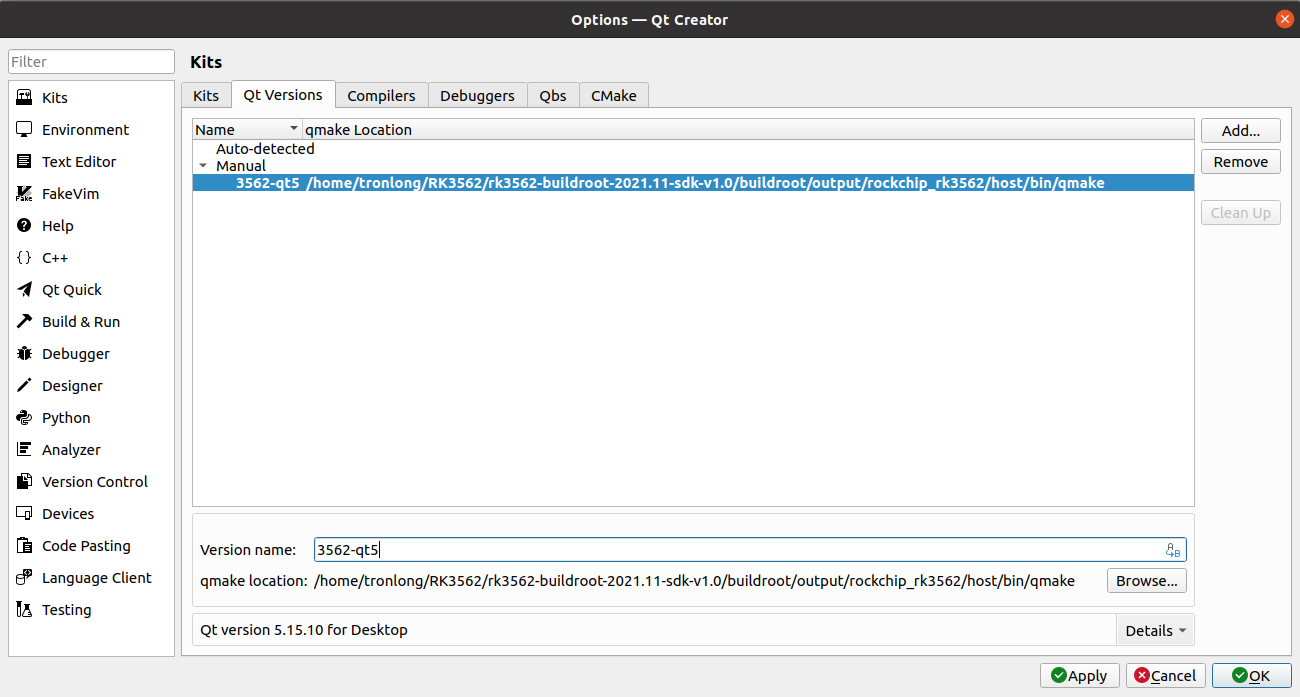Screen dimensions: 1300x697
Task: Switch to the Debuggers tab
Action: [477, 96]
